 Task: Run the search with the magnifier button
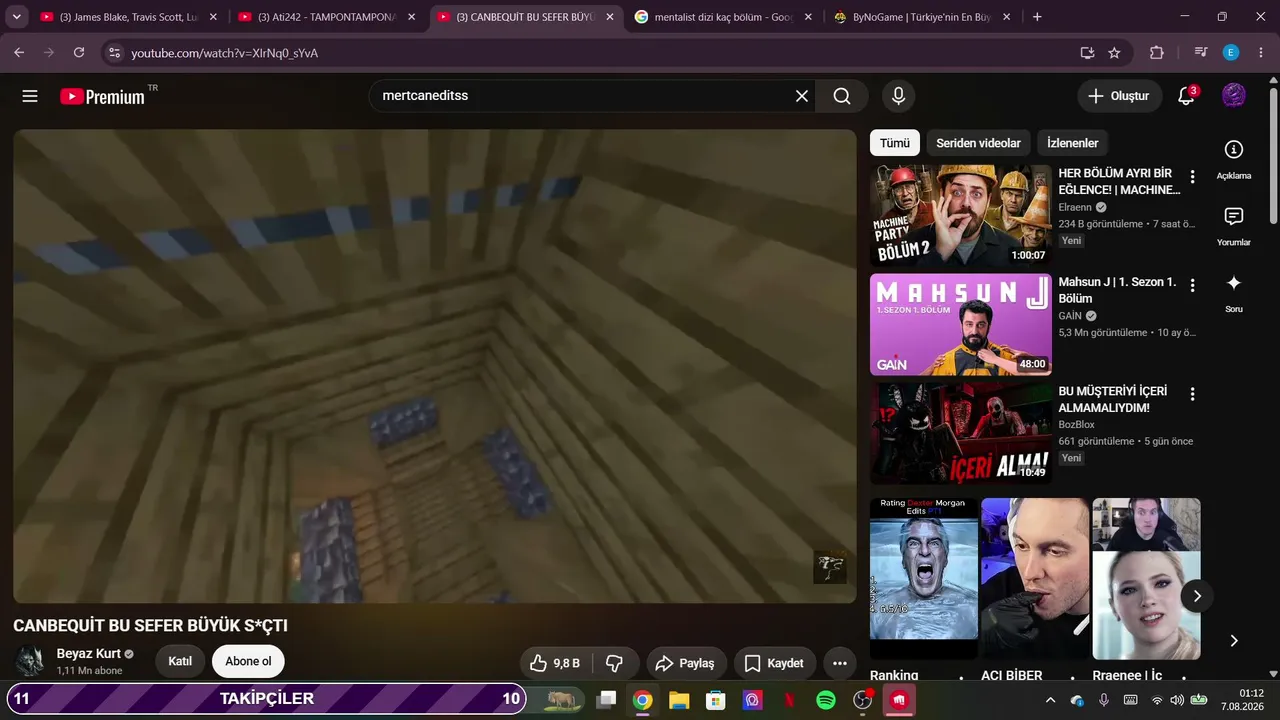click(842, 96)
